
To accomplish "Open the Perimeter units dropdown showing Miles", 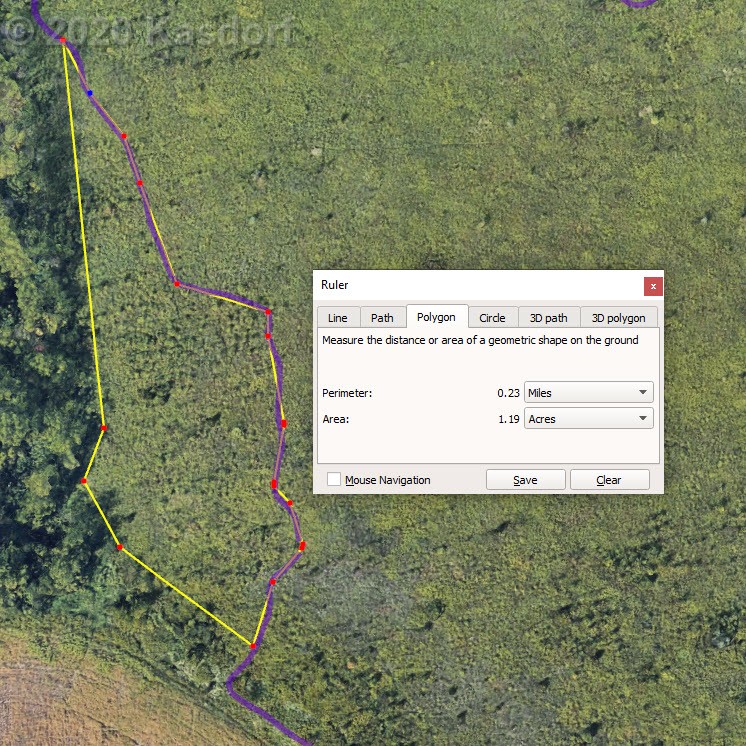I will pos(588,393).
